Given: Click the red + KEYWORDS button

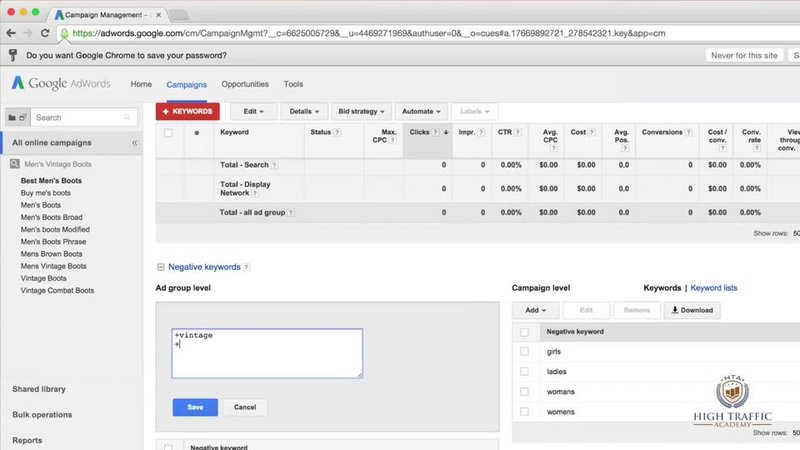Looking at the screenshot, I should pos(188,111).
